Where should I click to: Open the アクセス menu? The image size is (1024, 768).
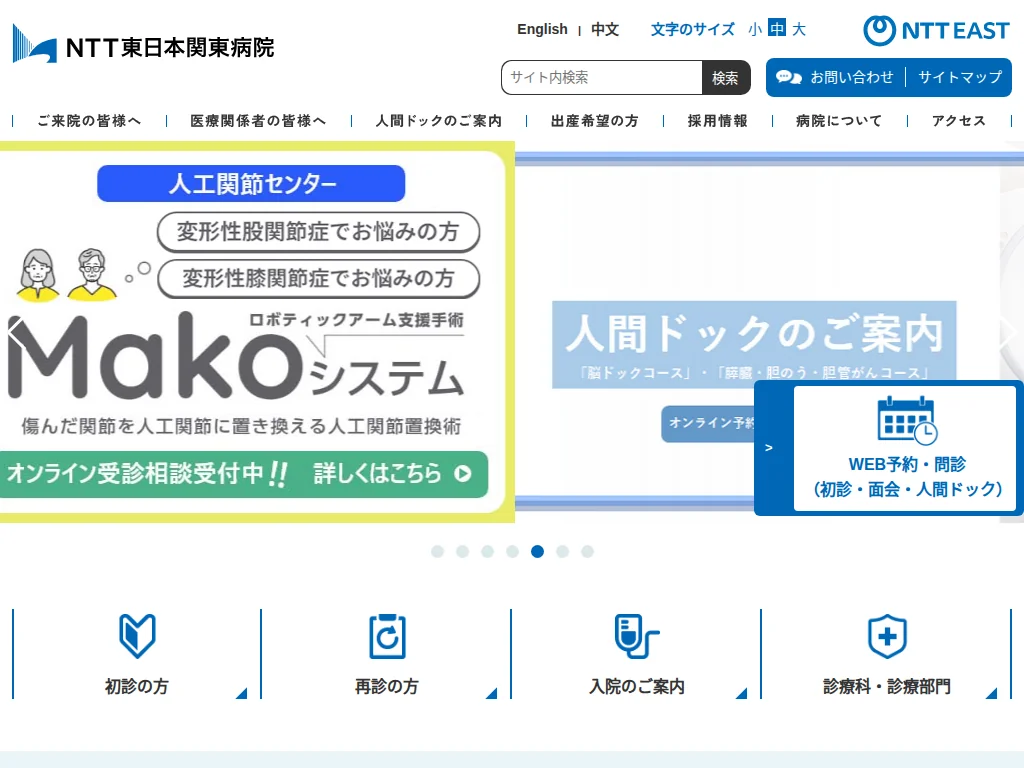point(959,121)
